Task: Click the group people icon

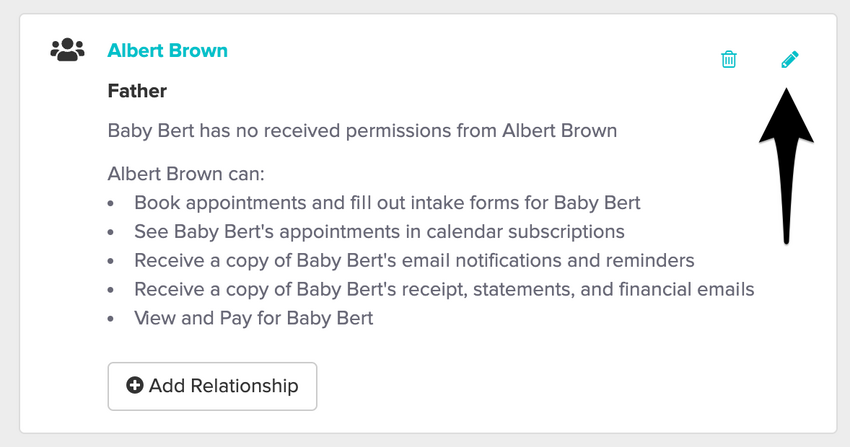Action: tap(68, 49)
